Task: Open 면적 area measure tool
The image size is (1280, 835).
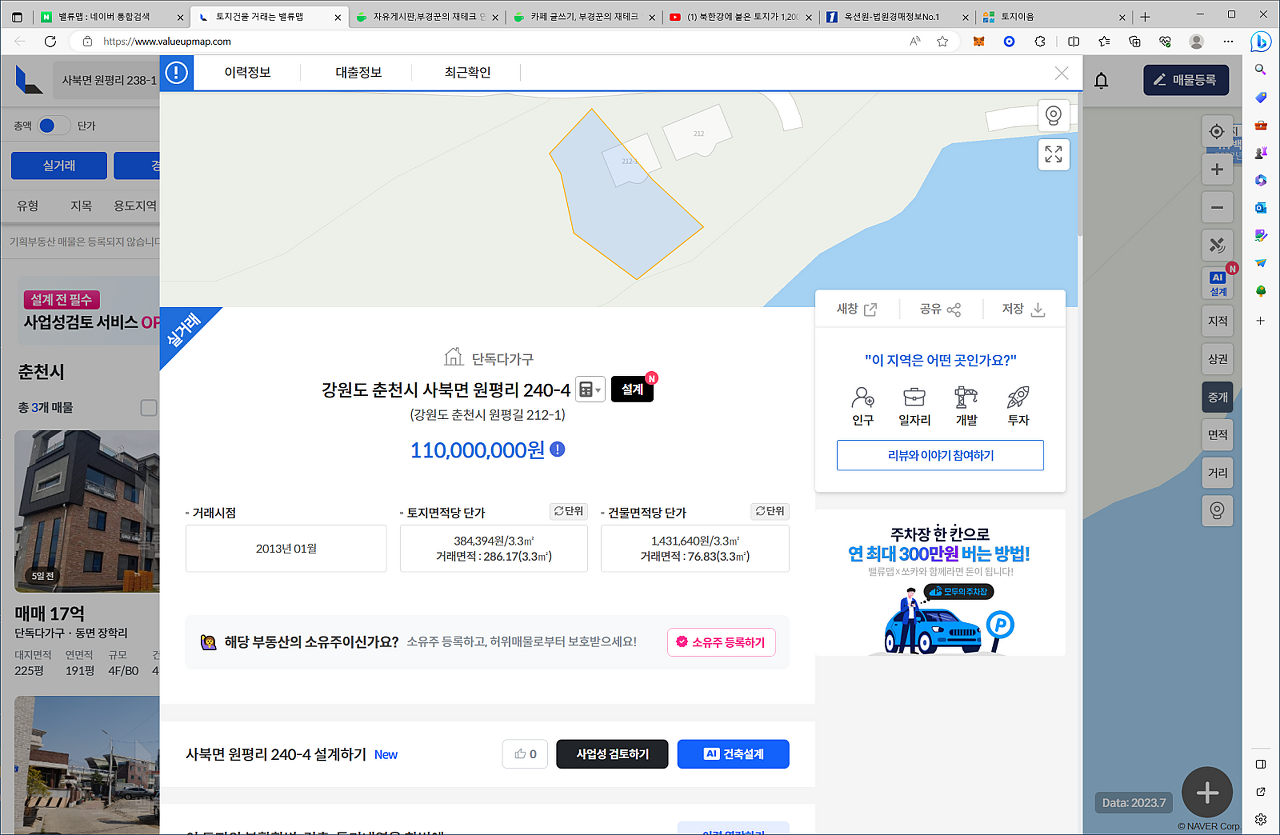Action: tap(1217, 435)
